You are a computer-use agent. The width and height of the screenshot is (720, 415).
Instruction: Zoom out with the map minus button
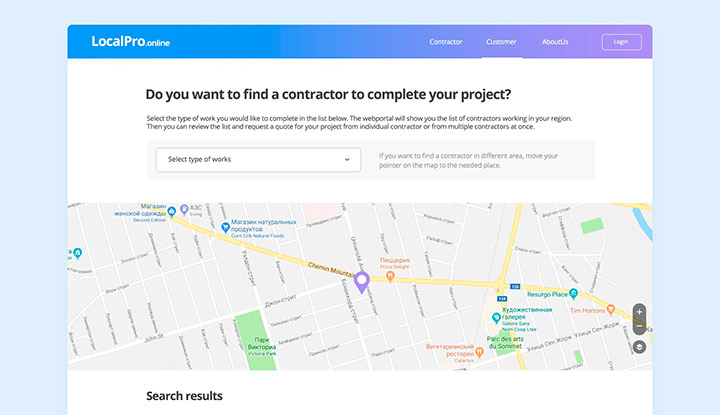click(x=639, y=326)
